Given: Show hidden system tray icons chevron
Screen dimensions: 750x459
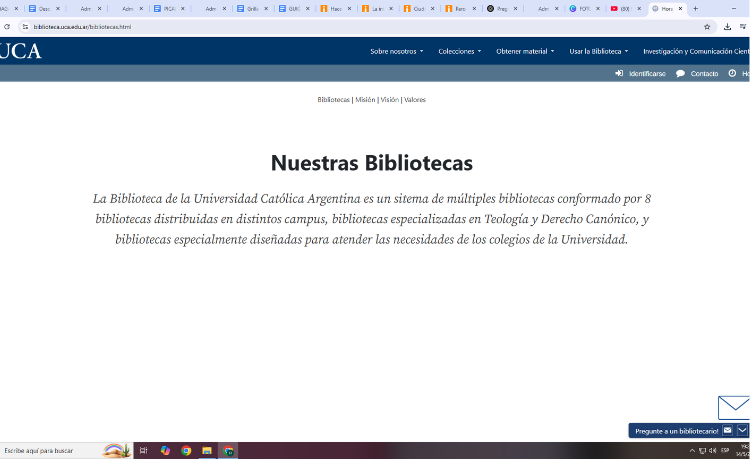Looking at the screenshot, I should pos(692,450).
